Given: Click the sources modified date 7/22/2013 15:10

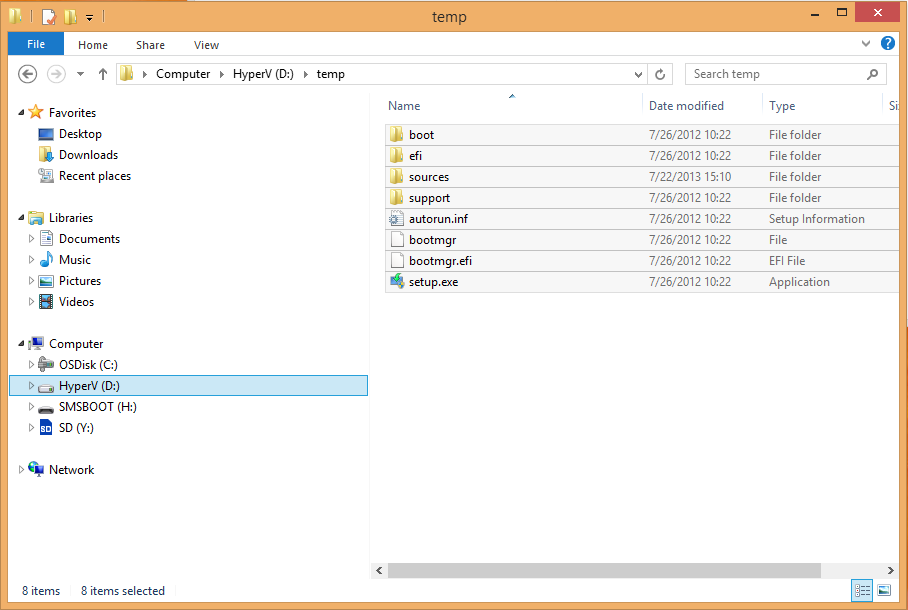Looking at the screenshot, I should coord(690,177).
